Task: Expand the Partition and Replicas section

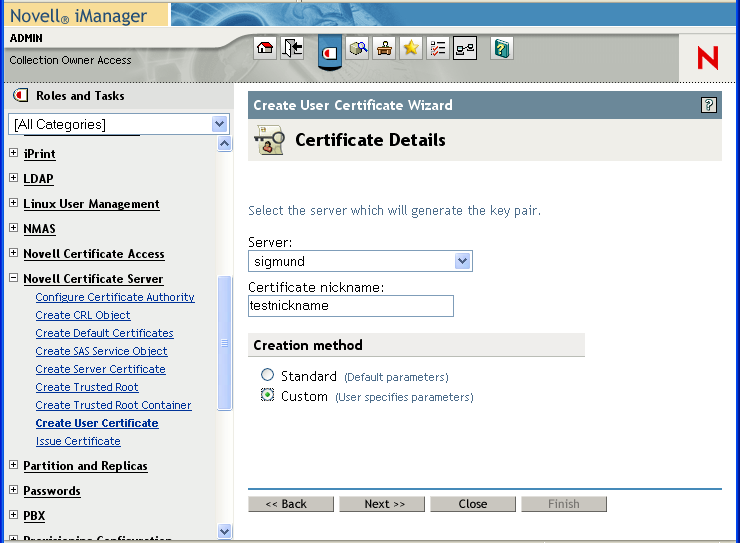Action: [x=14, y=466]
